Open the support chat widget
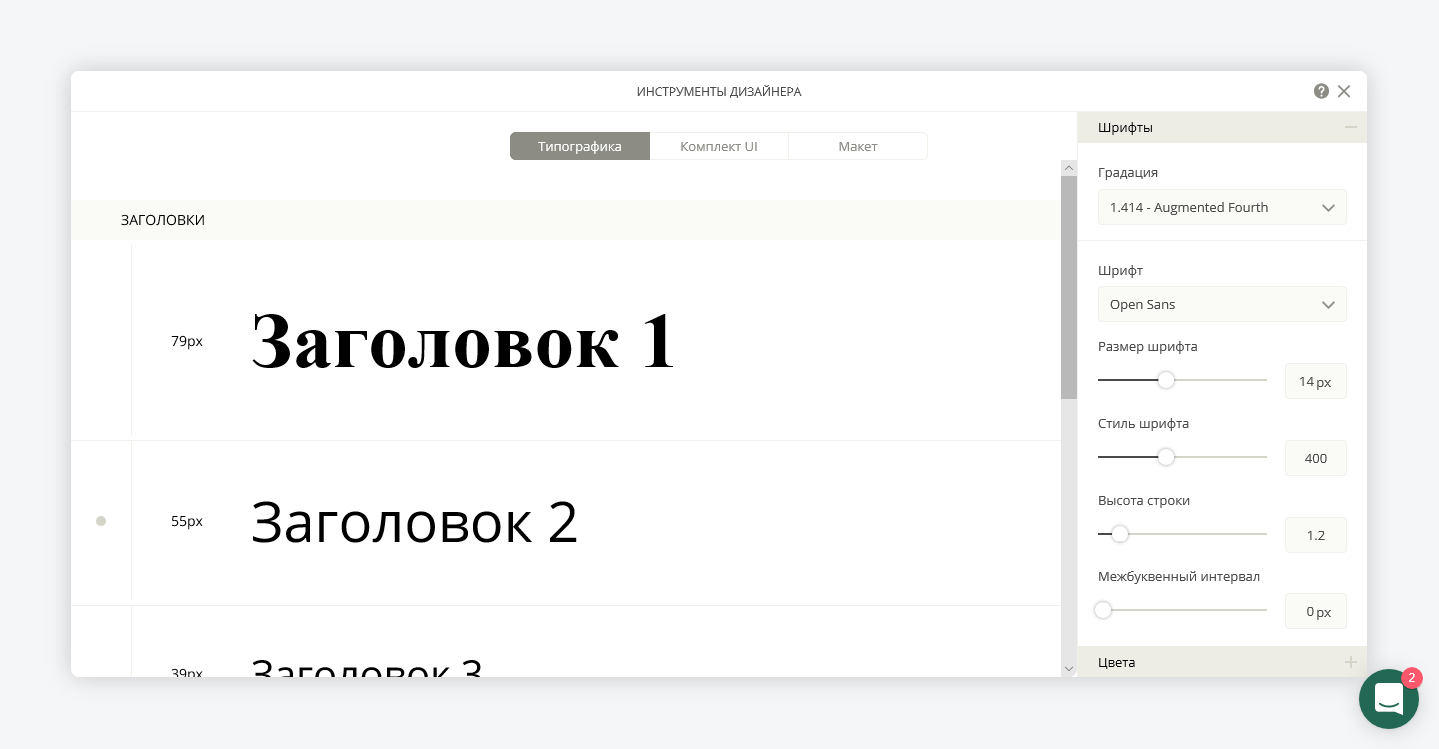The width and height of the screenshot is (1439, 749). click(1389, 699)
